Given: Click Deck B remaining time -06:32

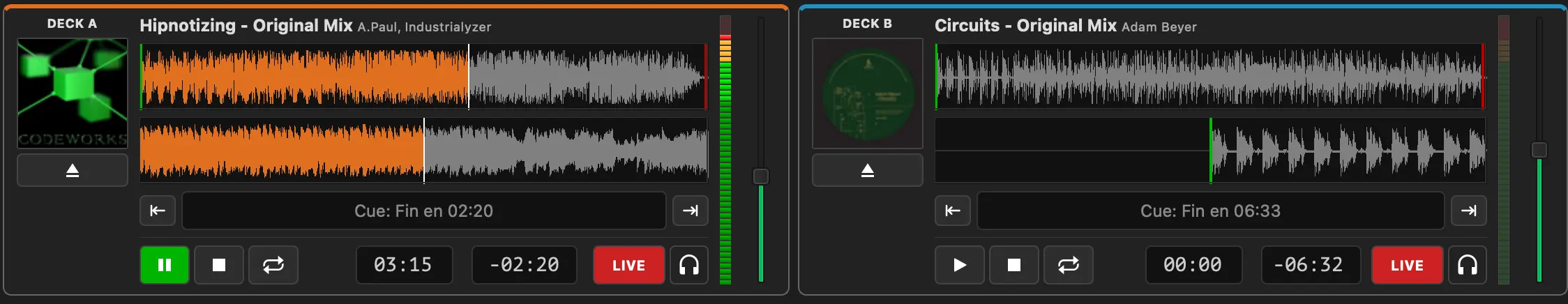Looking at the screenshot, I should tap(1311, 265).
